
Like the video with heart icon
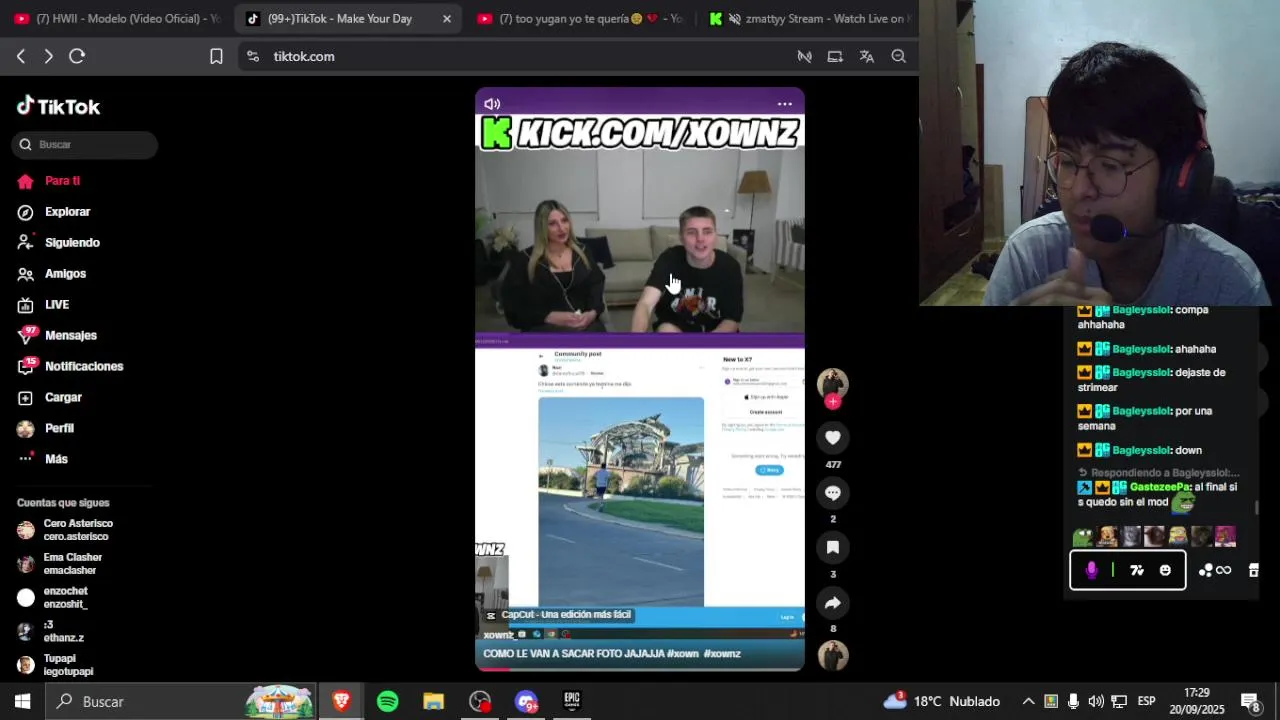[833, 437]
